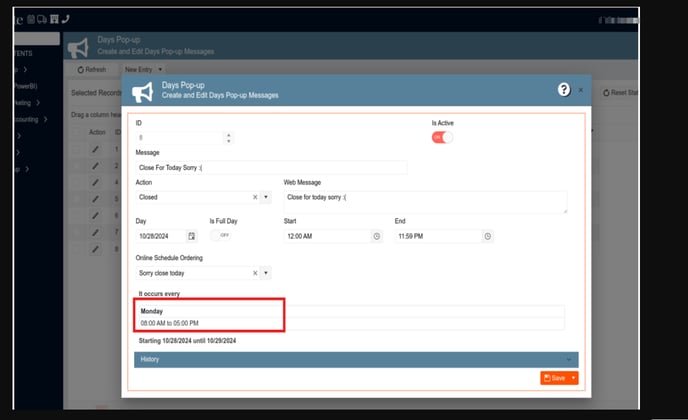
Task: Click the storefront icon in the top bar
Action: (55, 19)
